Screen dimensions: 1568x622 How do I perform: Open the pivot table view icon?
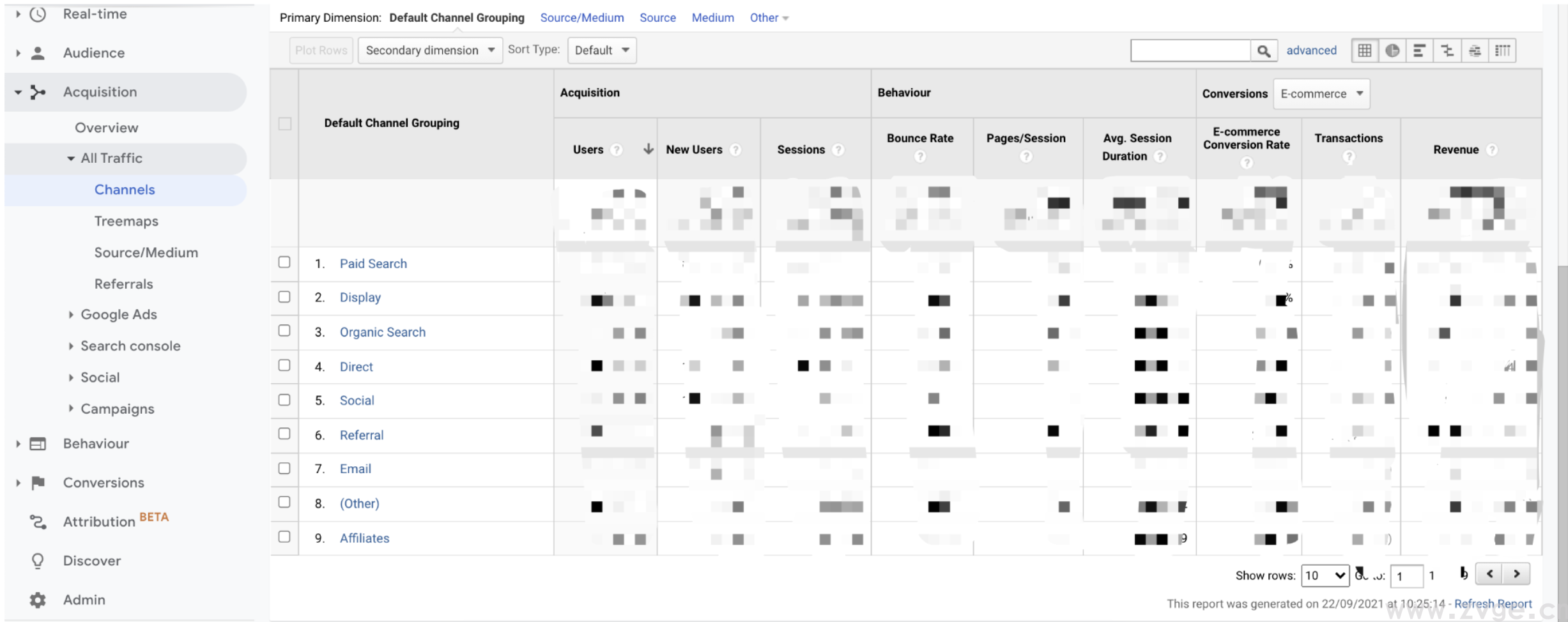(1502, 50)
